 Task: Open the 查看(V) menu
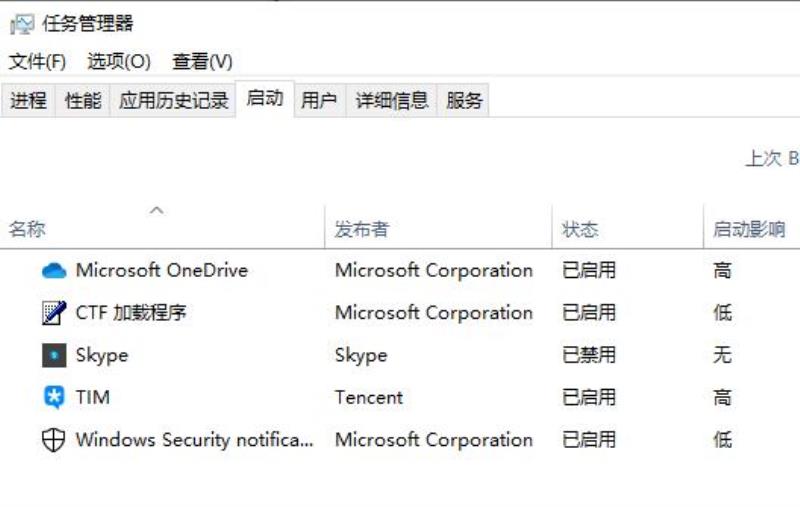coord(202,62)
